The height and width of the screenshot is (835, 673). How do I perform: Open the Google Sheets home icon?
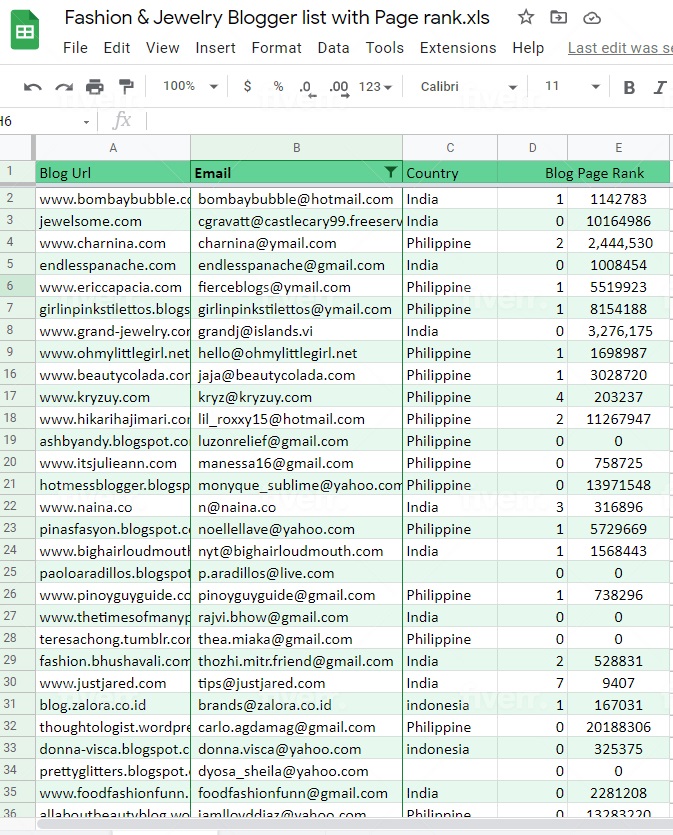click(25, 32)
